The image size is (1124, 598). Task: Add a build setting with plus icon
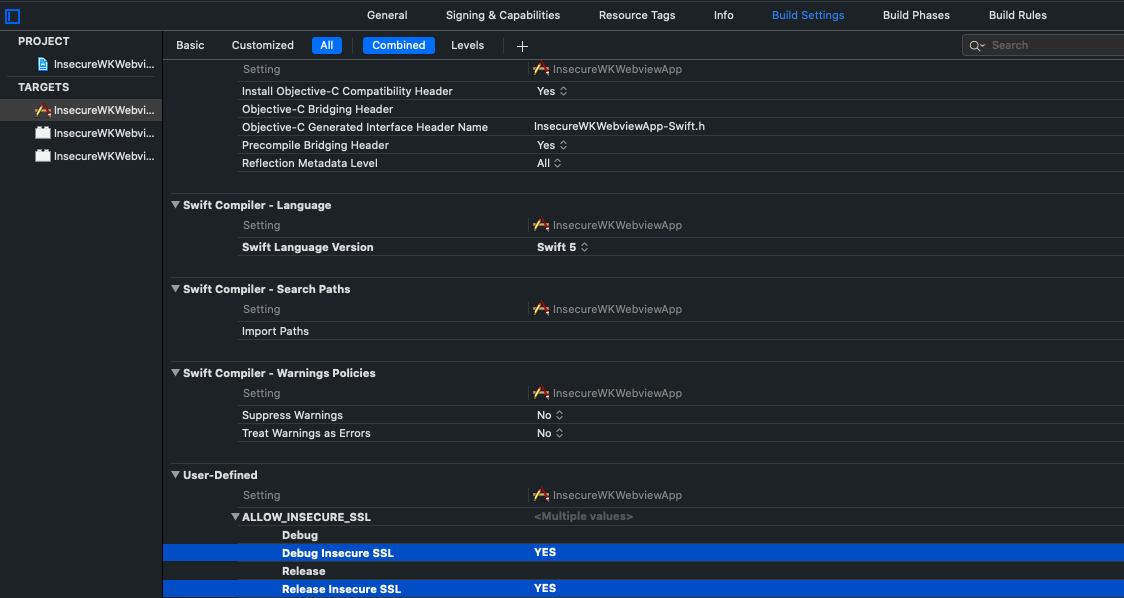pos(523,46)
